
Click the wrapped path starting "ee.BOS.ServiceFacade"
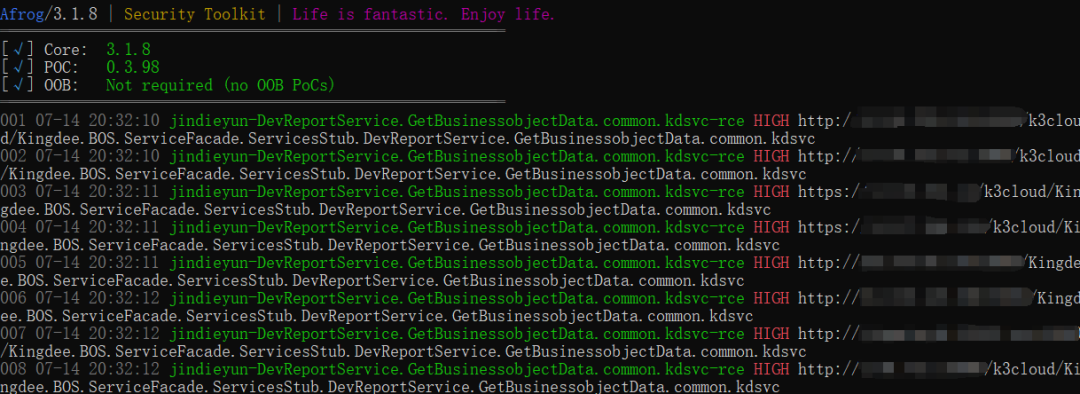[377, 316]
